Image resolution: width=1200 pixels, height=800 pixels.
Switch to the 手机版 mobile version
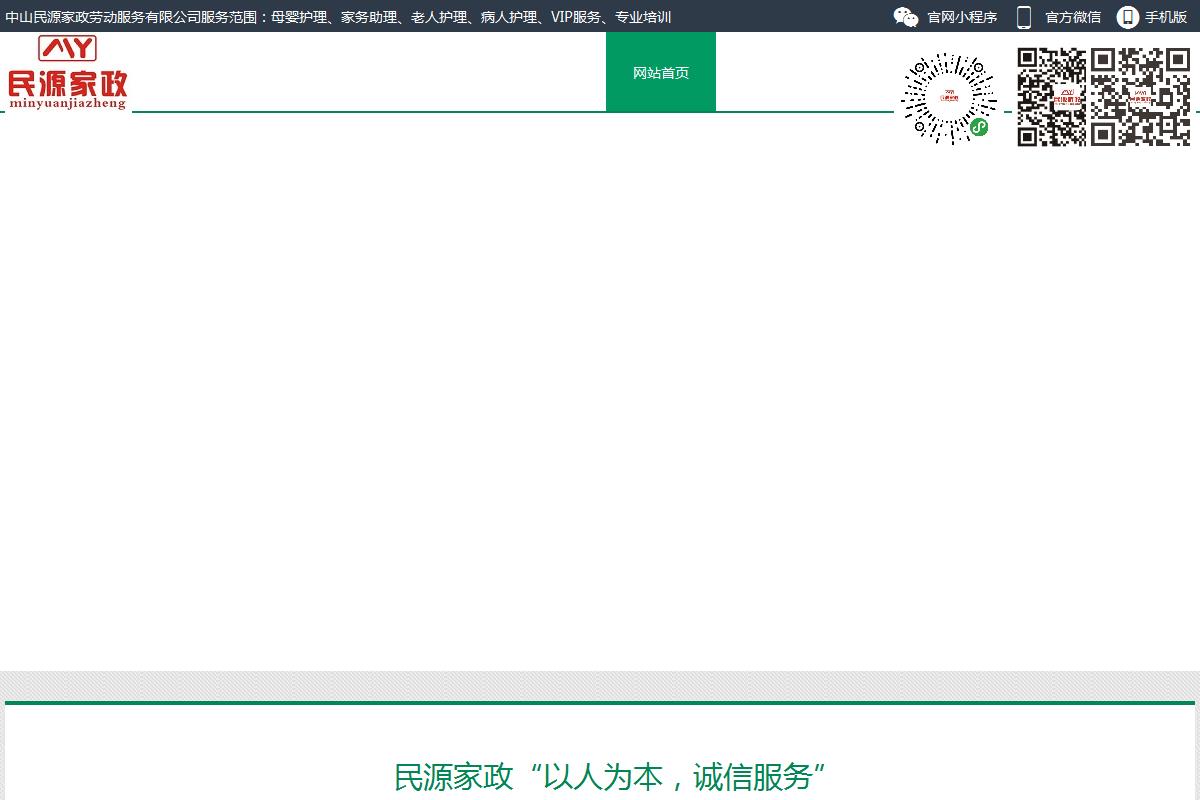[1166, 17]
